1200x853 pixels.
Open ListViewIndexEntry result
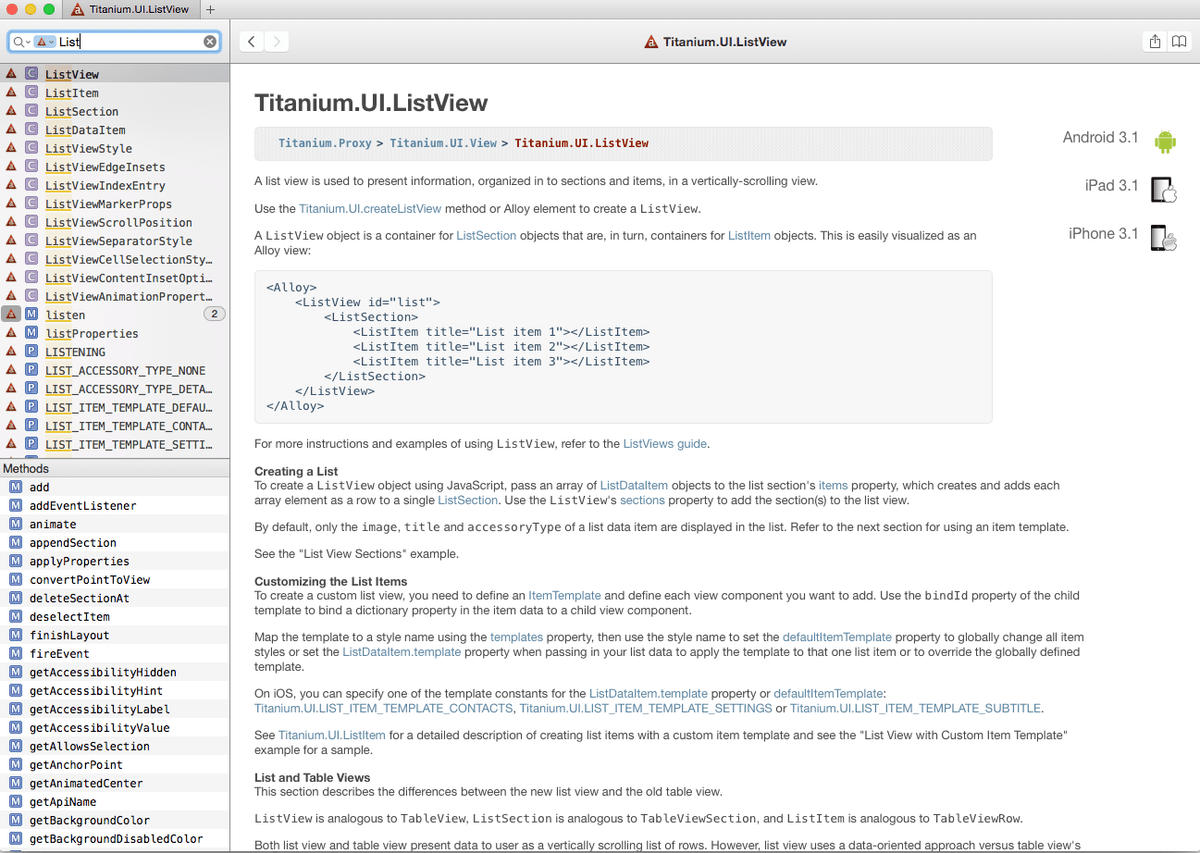(x=115, y=185)
